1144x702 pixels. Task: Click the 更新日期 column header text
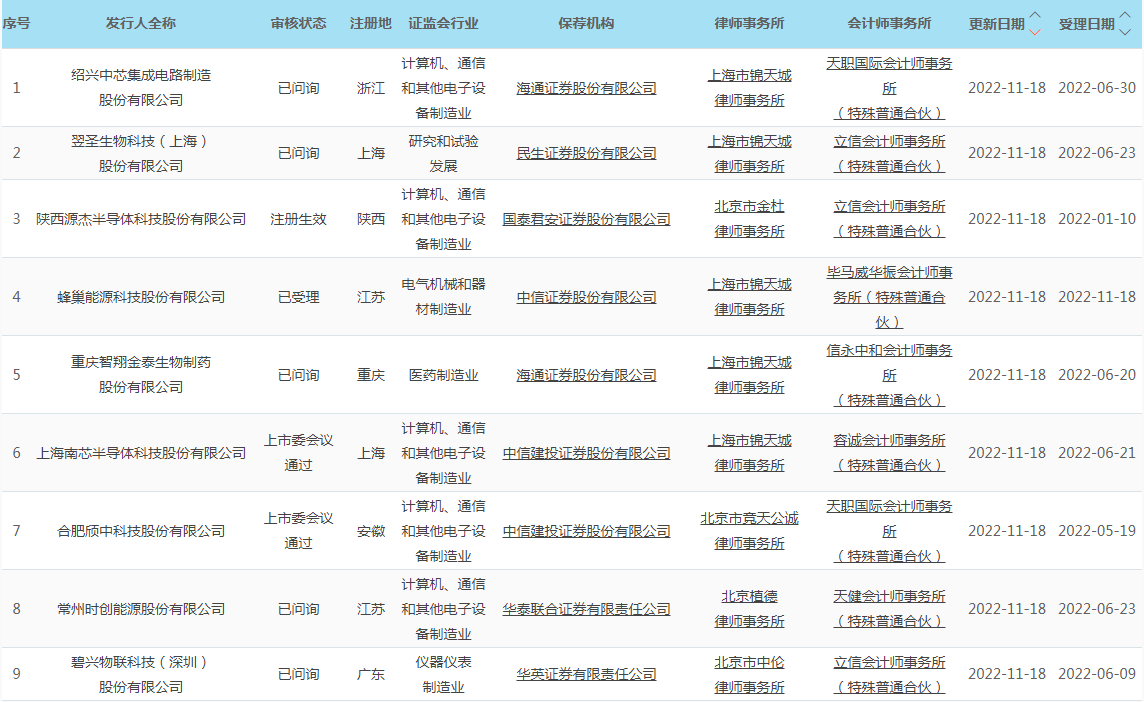[x=996, y=24]
